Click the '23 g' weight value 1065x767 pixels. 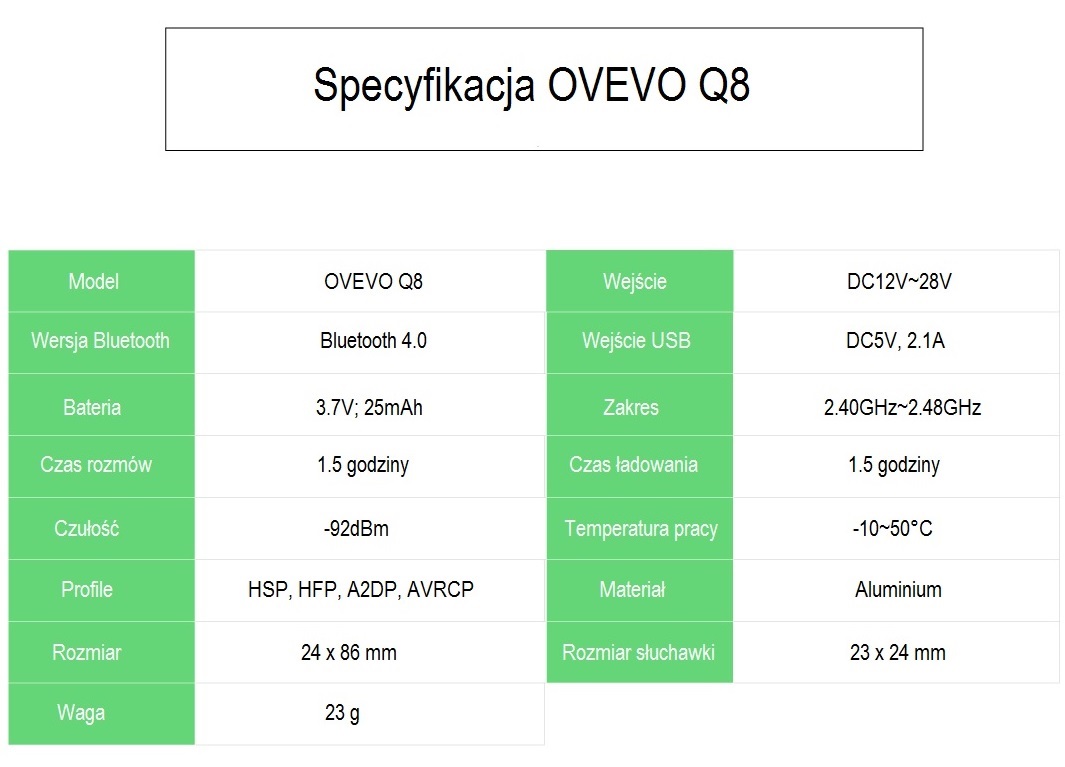(x=342, y=713)
